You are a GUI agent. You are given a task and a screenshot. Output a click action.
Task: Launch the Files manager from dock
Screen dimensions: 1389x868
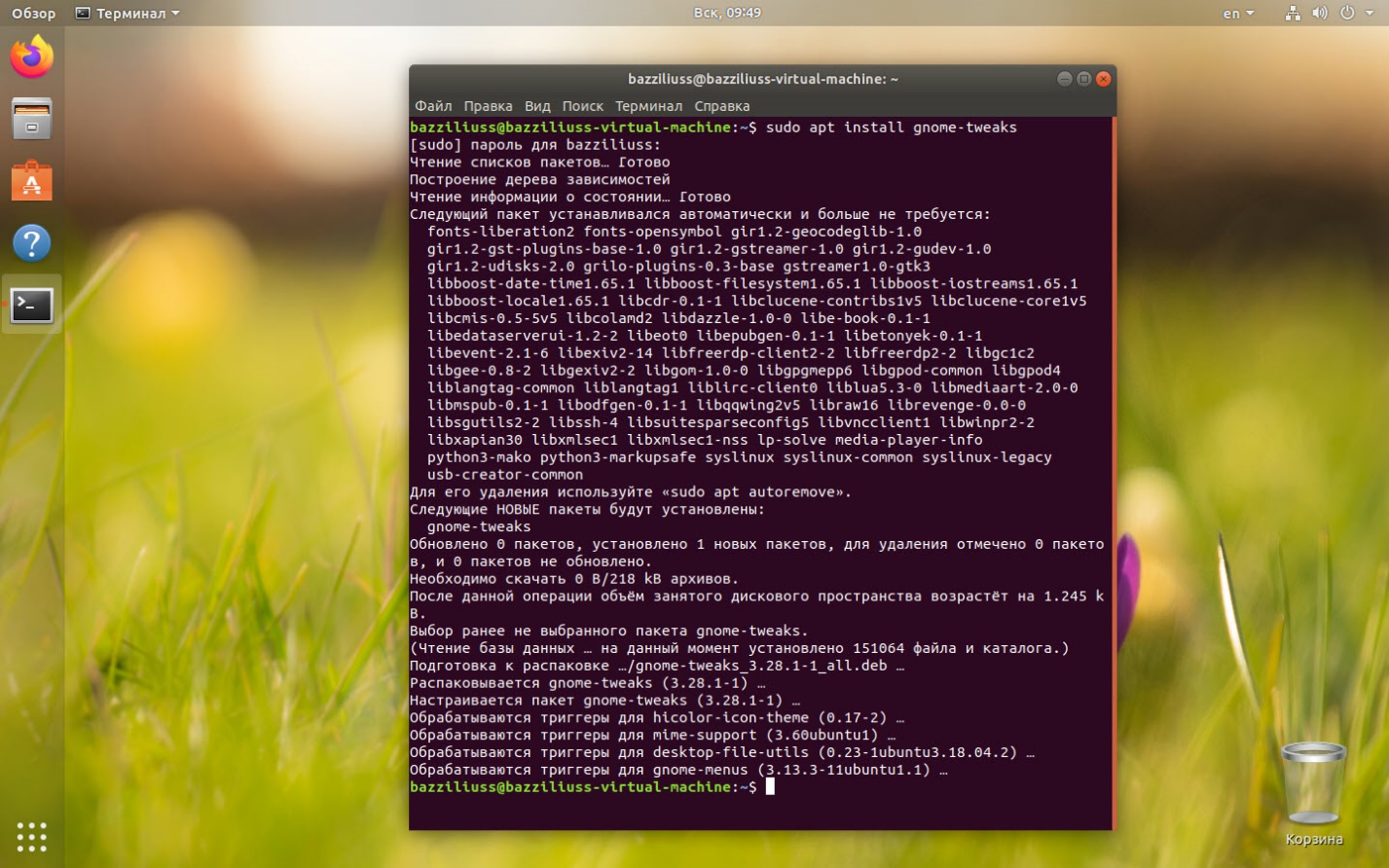coord(32,120)
